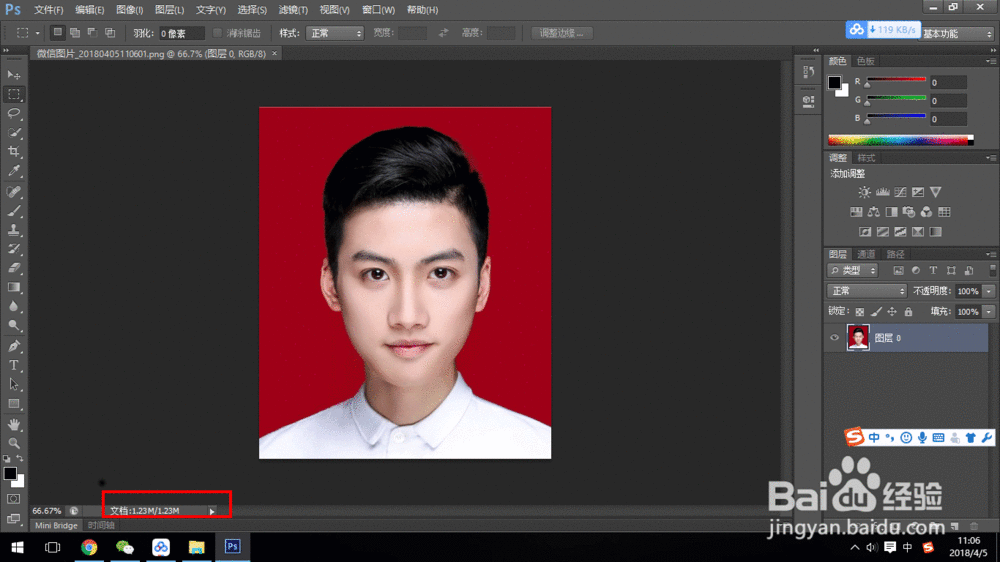
Task: Choose the Hand tool
Action: 14,423
